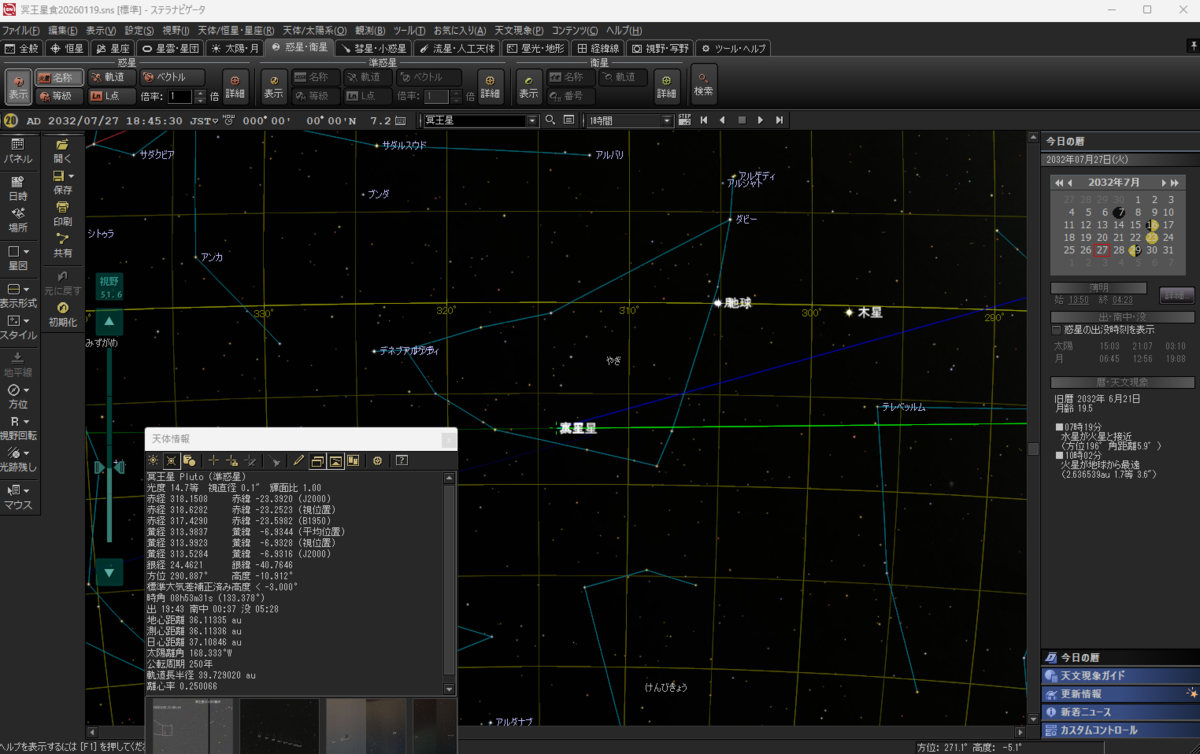Click the planet 倍率 magnification input field

click(180, 96)
